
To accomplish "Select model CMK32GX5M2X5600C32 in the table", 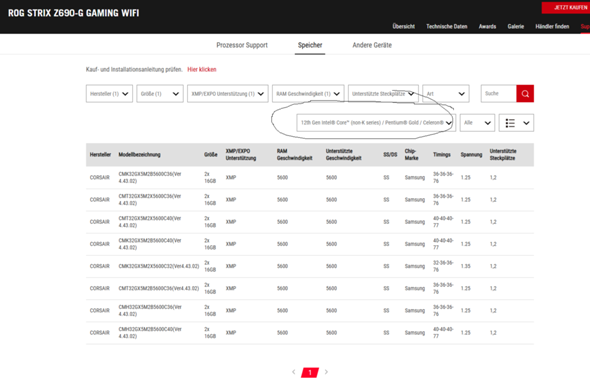I will (x=158, y=266).
